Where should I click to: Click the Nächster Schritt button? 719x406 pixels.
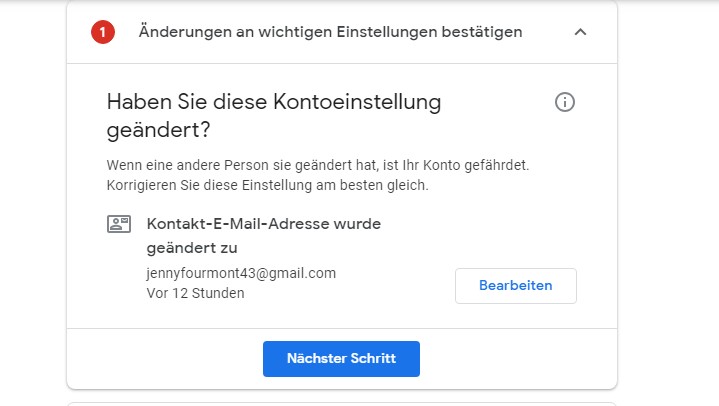coord(341,359)
